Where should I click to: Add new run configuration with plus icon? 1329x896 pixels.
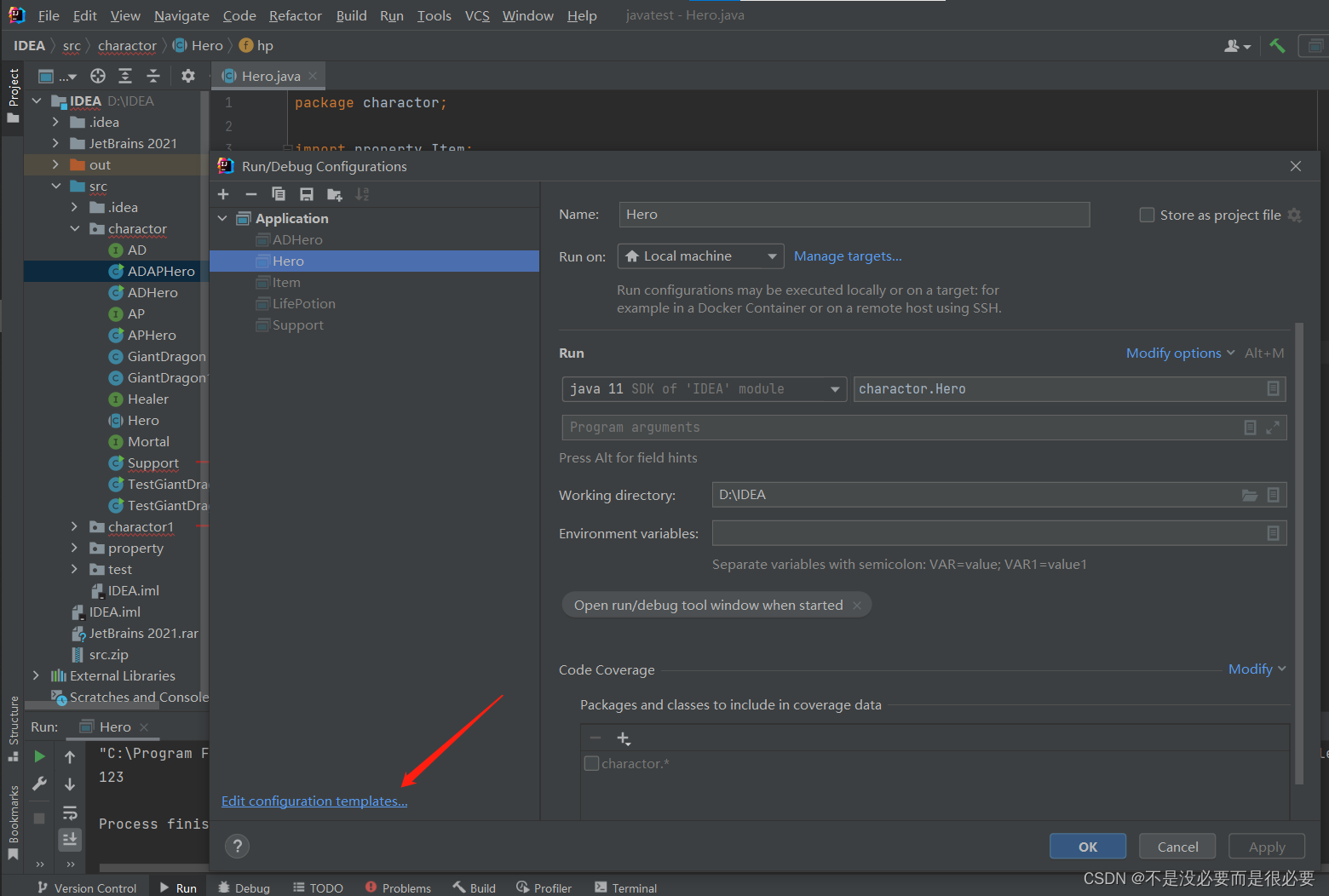[223, 194]
